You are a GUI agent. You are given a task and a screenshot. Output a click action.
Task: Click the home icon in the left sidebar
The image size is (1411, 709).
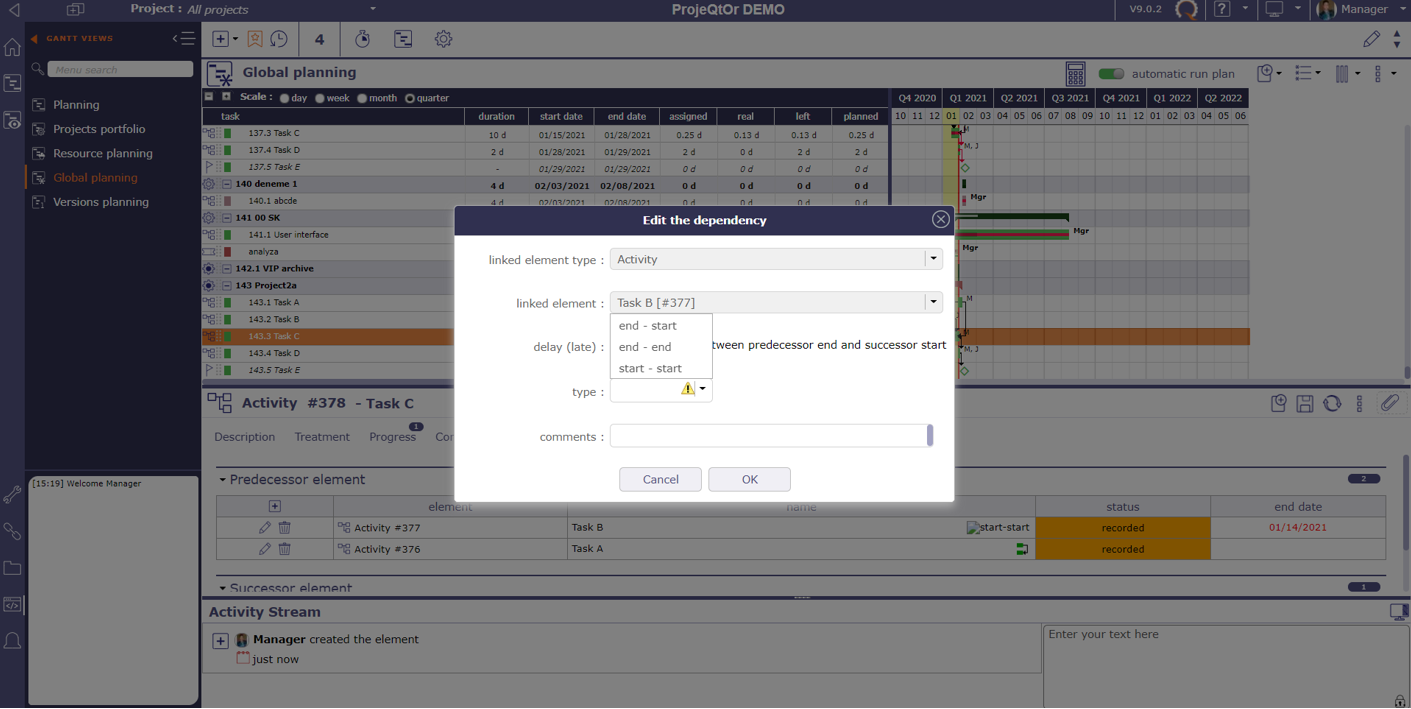(12, 48)
